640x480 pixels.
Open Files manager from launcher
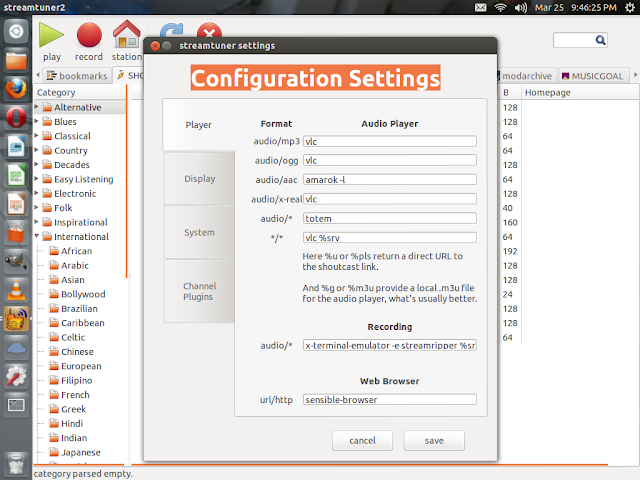[x=16, y=60]
